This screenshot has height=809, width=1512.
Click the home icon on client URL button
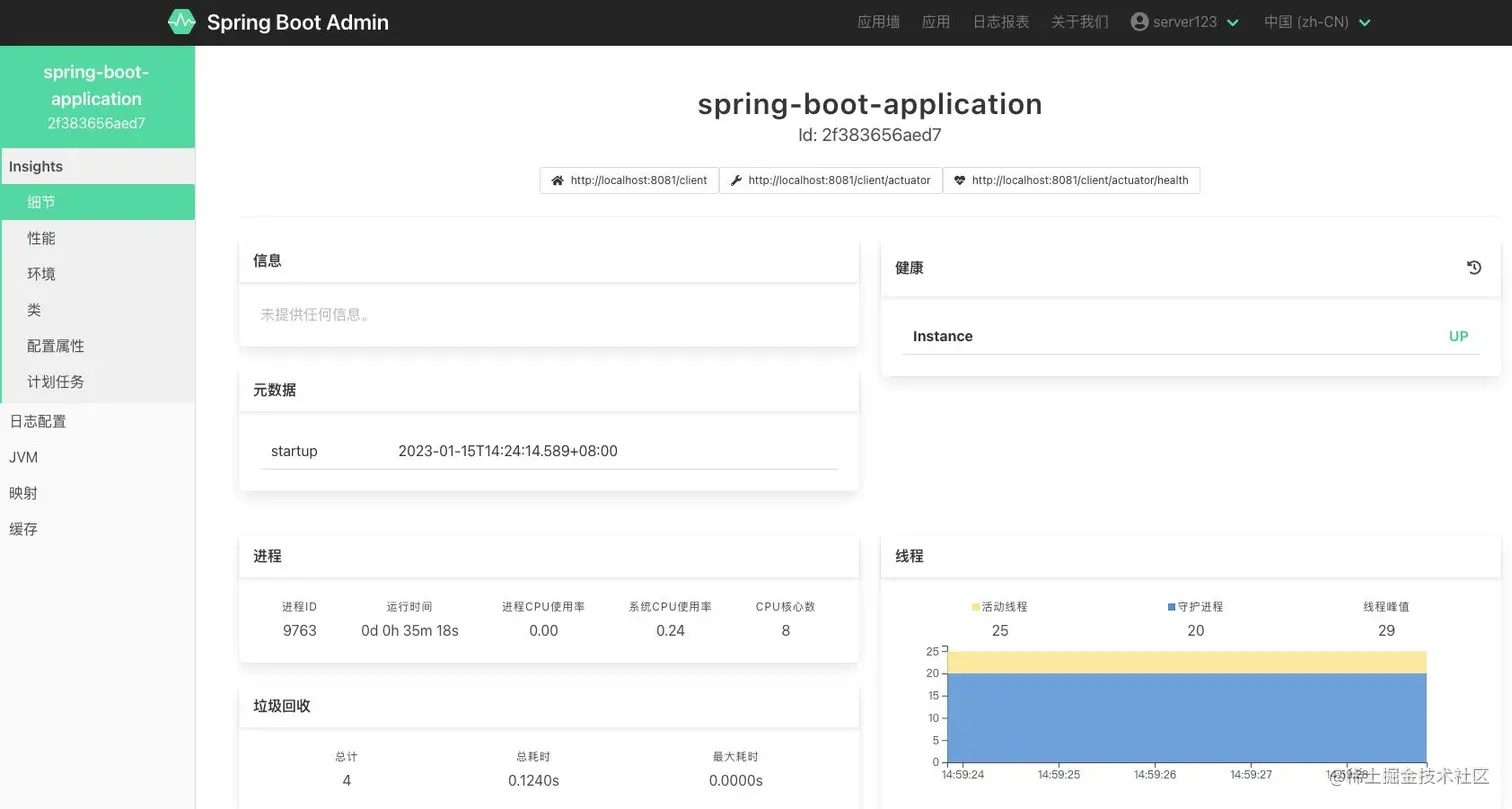pos(557,181)
